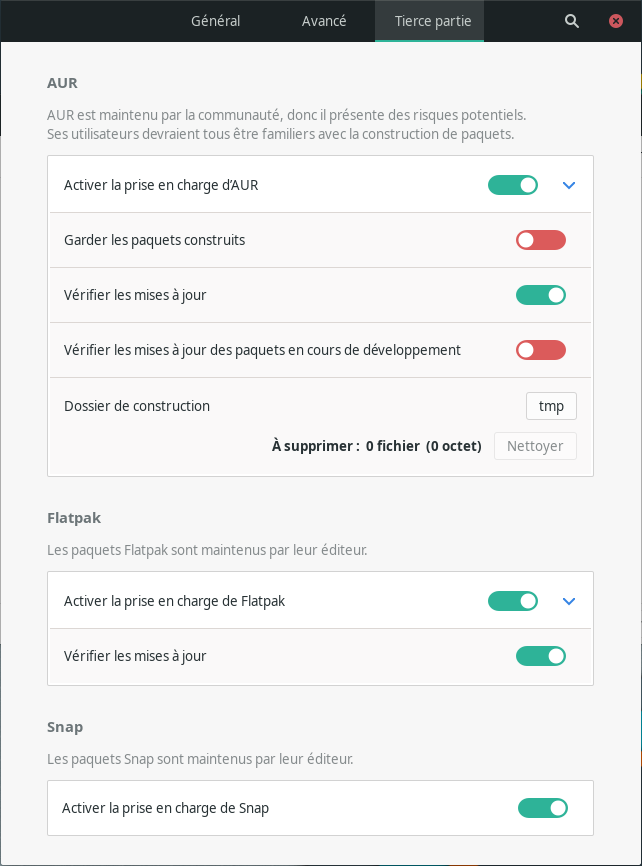Click the 'Dossier de construction' row
Viewport: 642px width, 866px height.
click(x=137, y=406)
